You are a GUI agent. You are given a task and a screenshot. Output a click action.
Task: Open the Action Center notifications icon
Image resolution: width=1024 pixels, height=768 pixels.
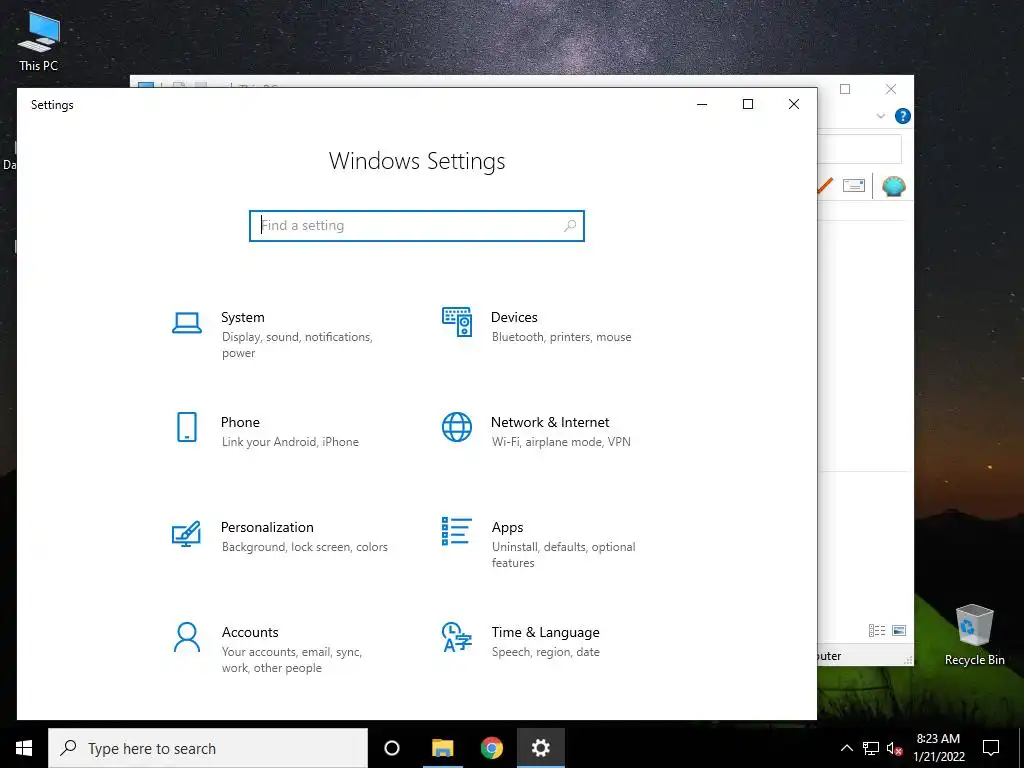click(x=991, y=748)
